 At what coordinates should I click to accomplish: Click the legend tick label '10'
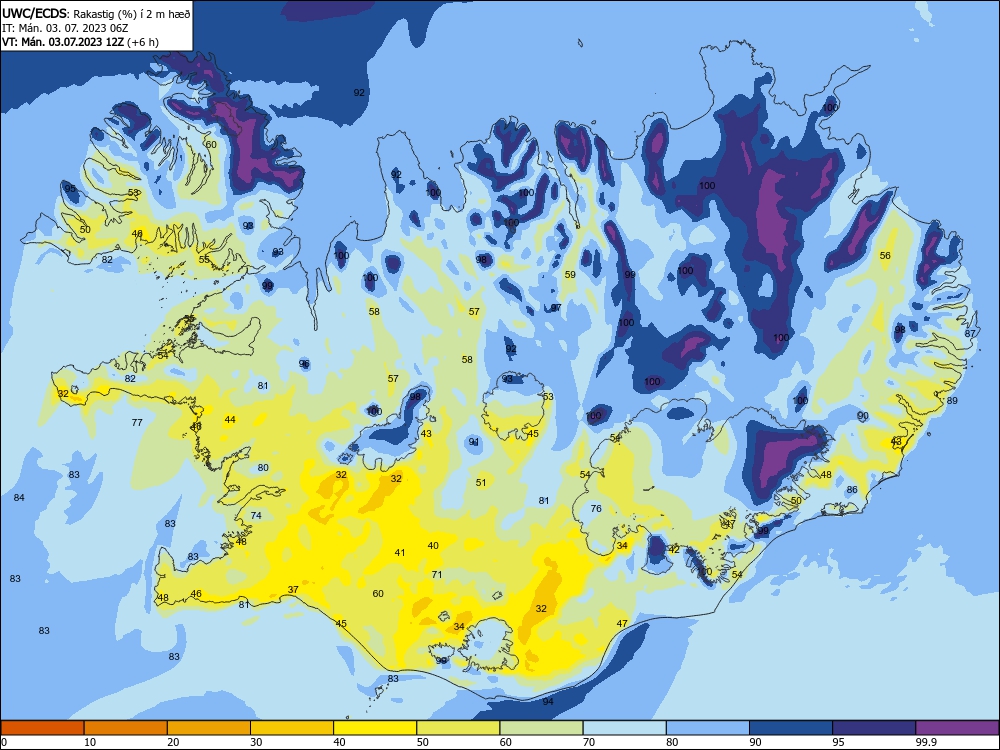coord(90,742)
